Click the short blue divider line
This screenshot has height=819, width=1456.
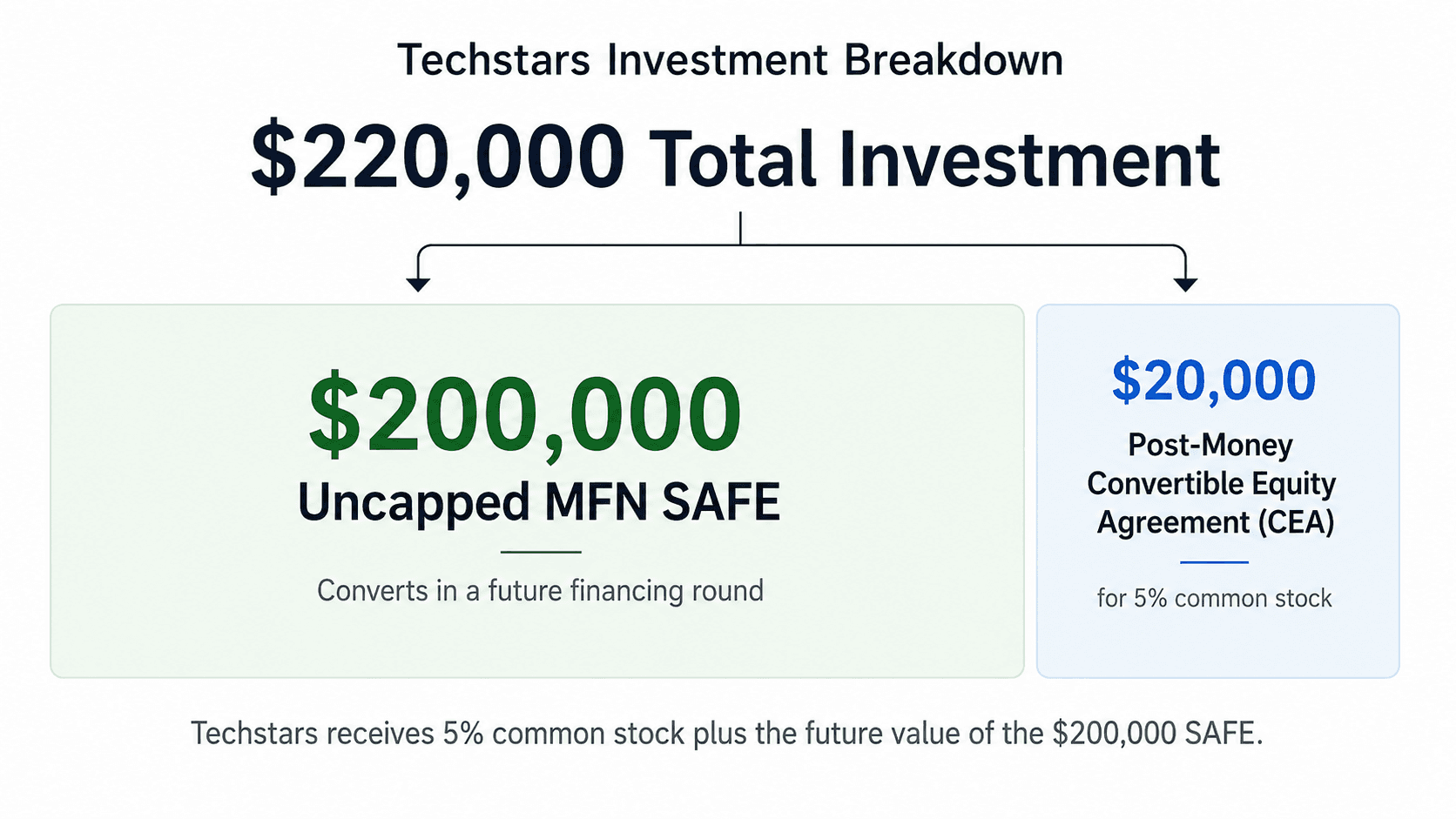[1214, 562]
